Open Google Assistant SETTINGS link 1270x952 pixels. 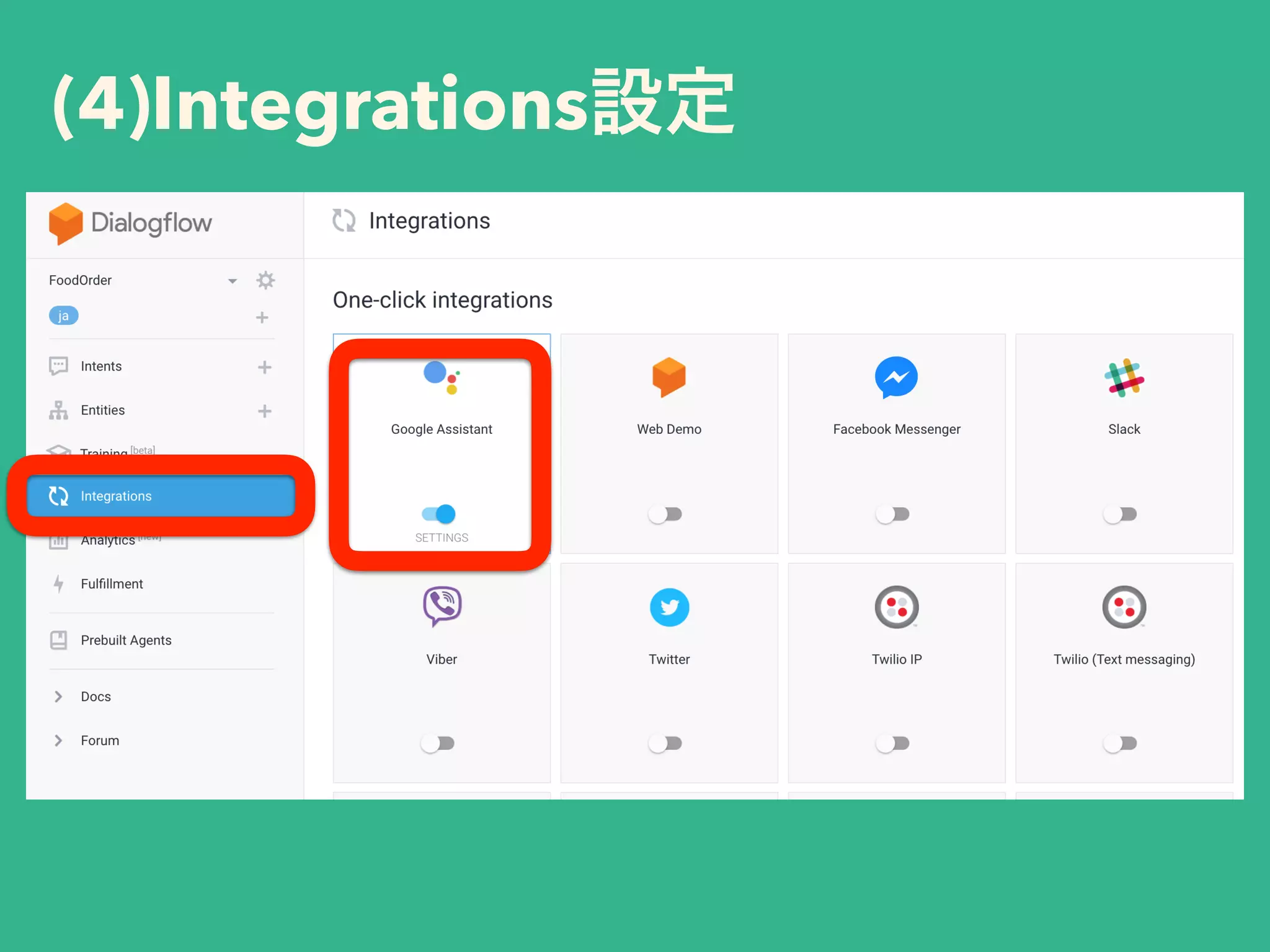442,538
